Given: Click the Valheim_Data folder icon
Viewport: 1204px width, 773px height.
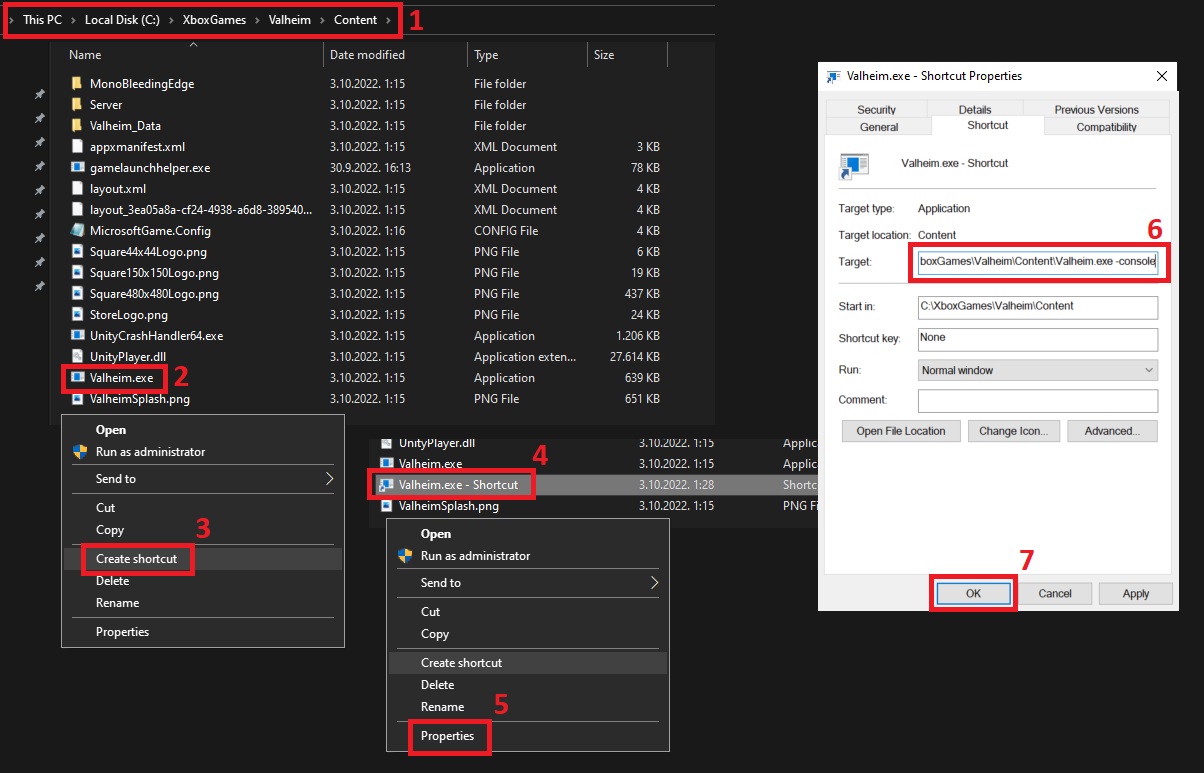Looking at the screenshot, I should [78, 126].
